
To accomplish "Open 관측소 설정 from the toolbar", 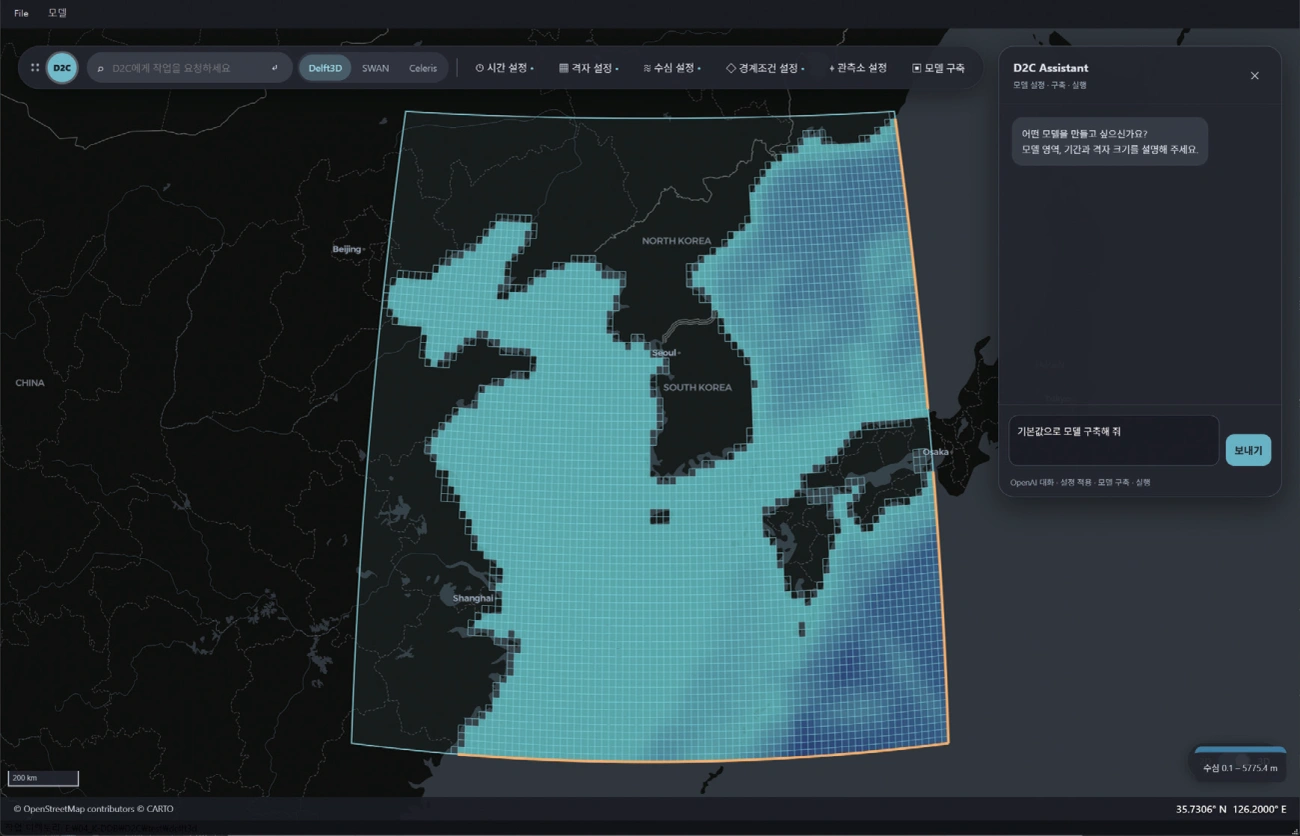I will 858,68.
